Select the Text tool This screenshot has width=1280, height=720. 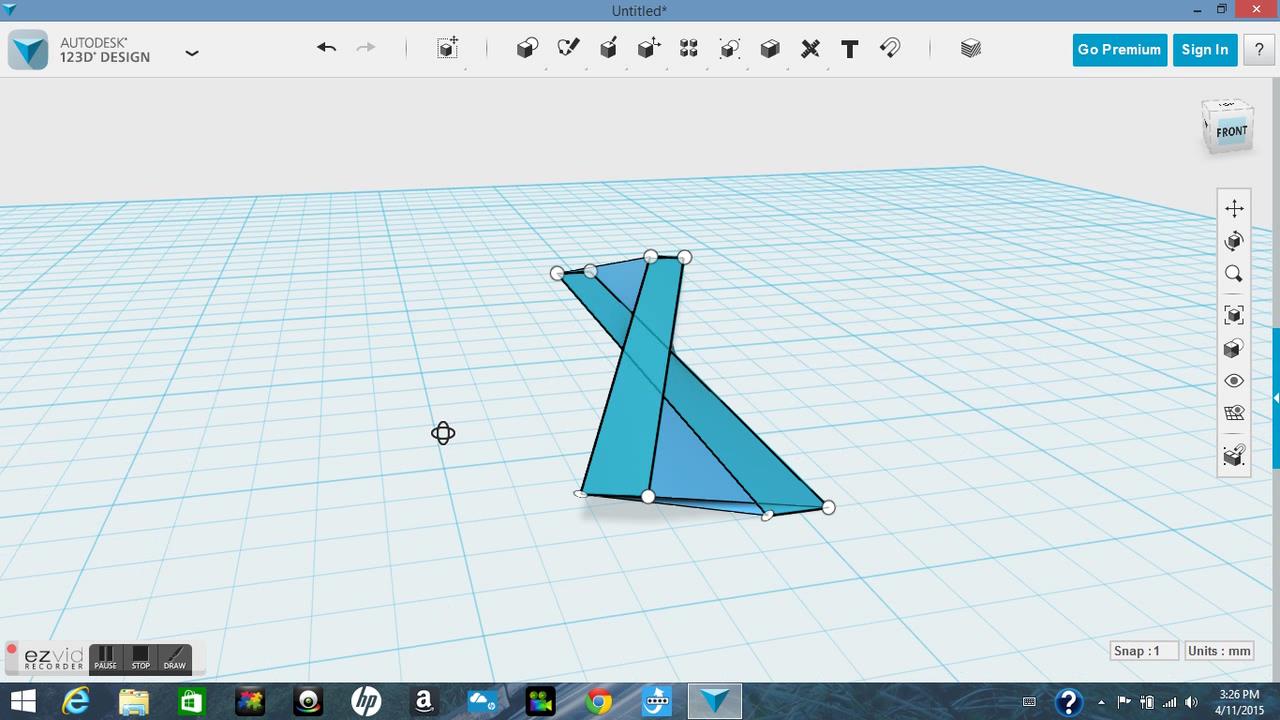coord(850,48)
